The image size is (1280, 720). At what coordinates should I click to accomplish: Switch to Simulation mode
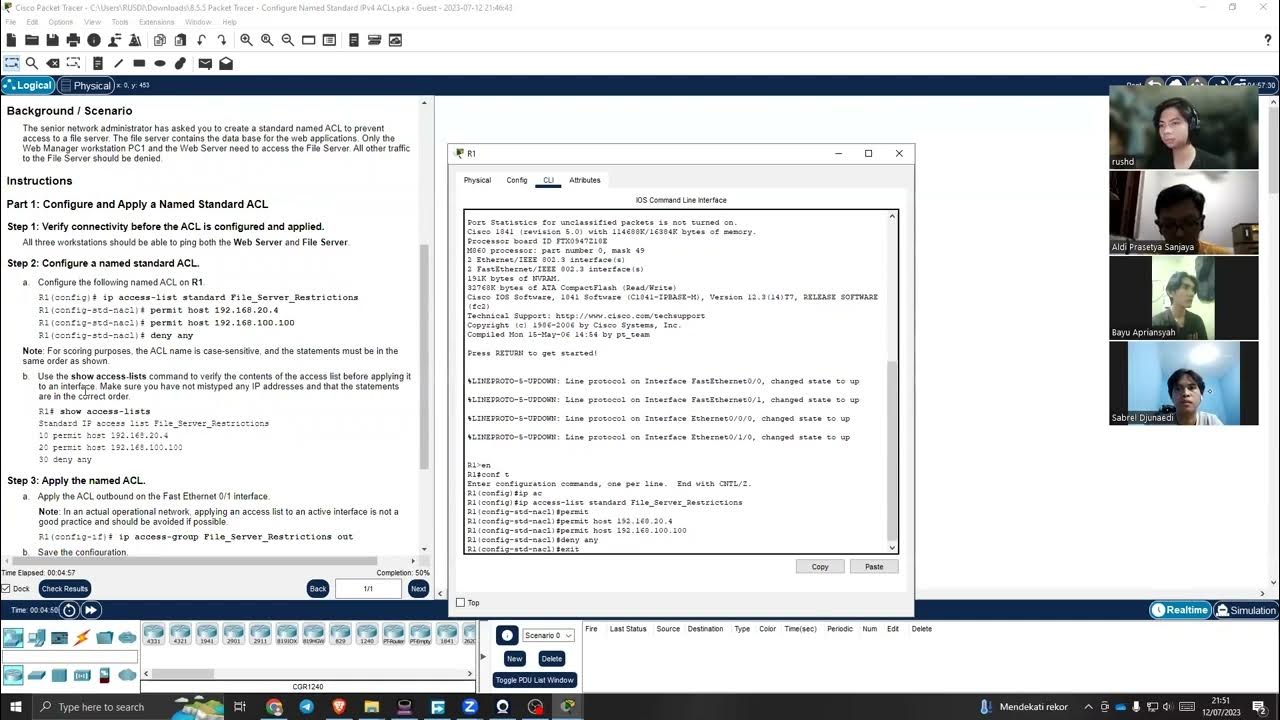pyautogui.click(x=1245, y=610)
